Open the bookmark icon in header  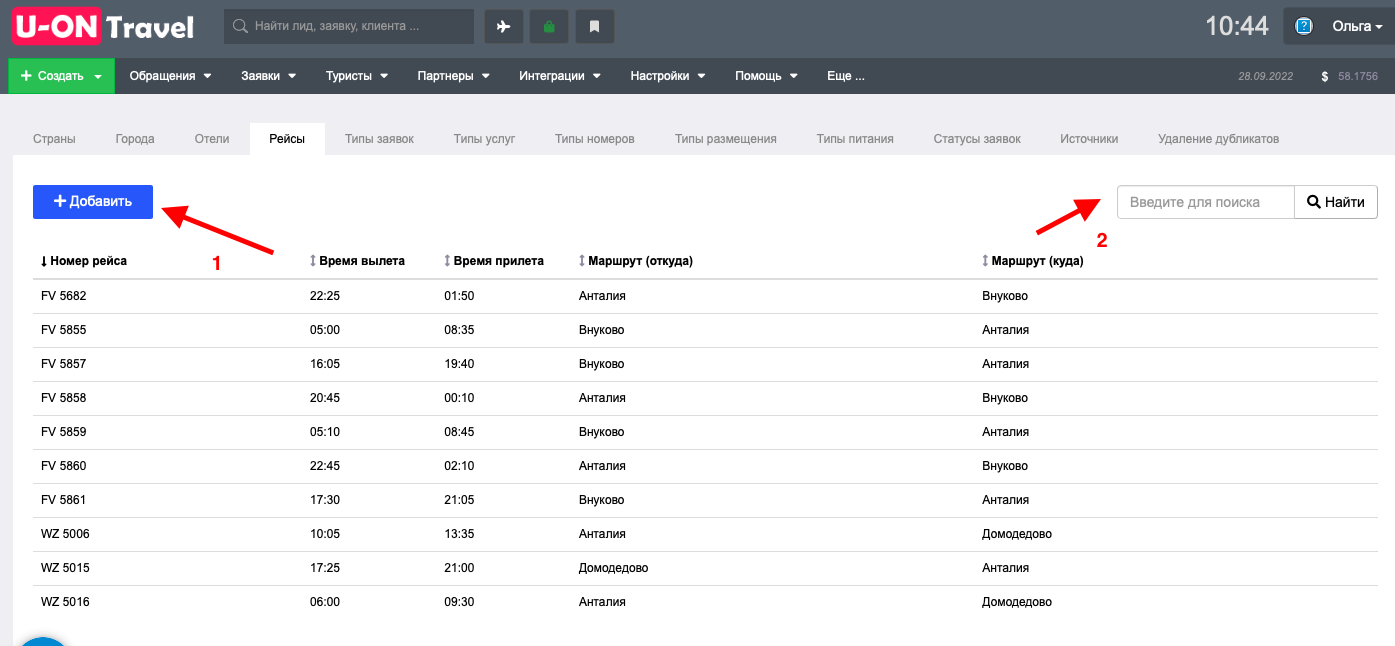pyautogui.click(x=594, y=27)
